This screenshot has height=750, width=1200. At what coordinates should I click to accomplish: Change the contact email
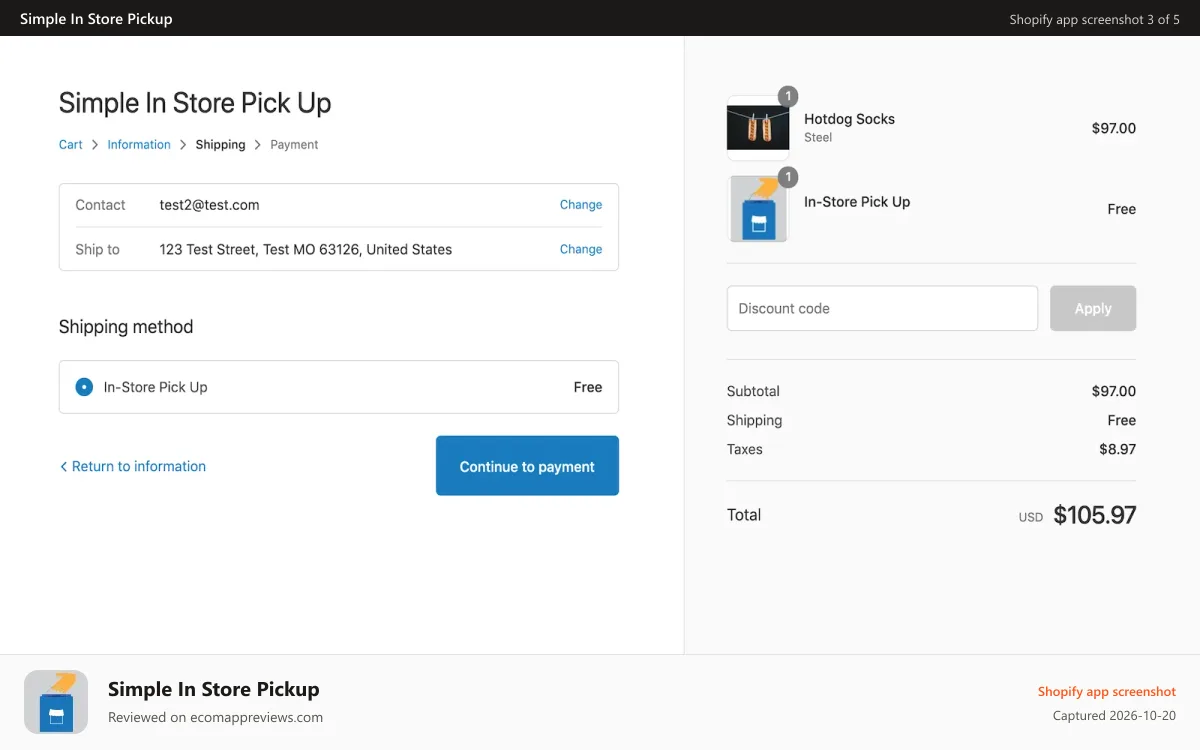[x=581, y=205]
